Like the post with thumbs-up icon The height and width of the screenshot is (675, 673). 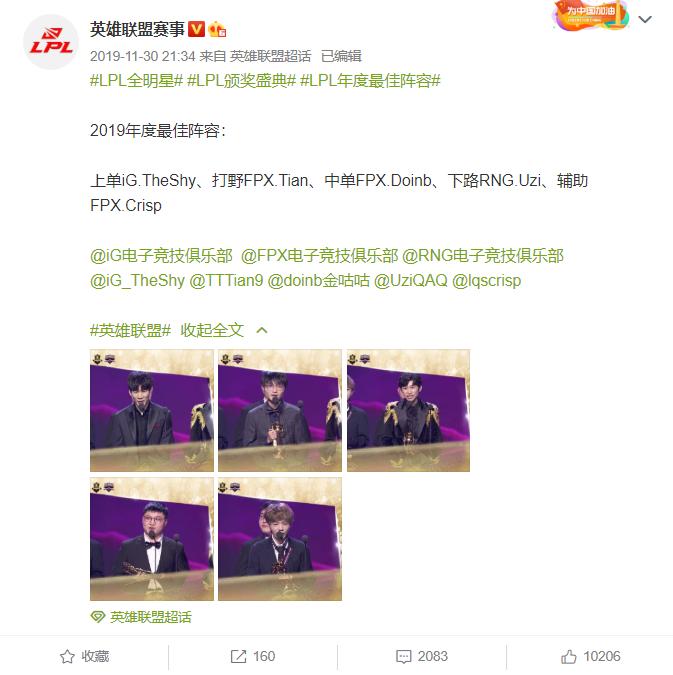coord(568,656)
